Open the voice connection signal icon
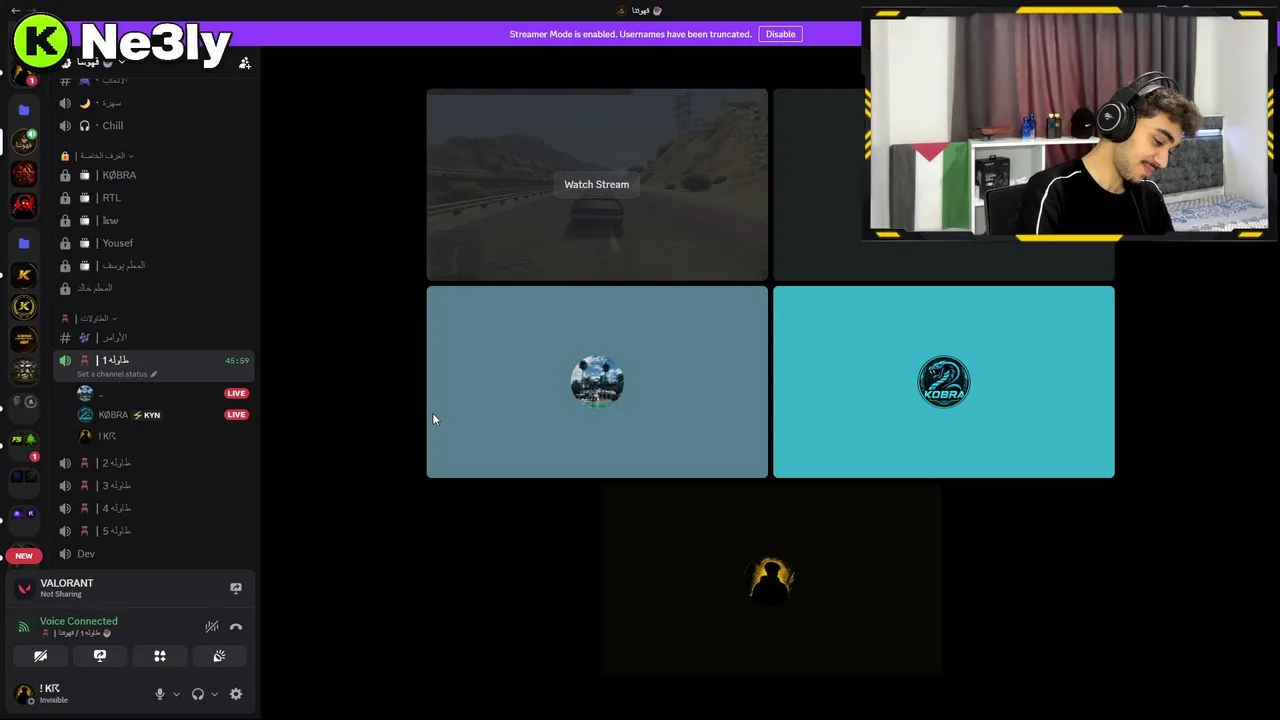 coord(24,627)
